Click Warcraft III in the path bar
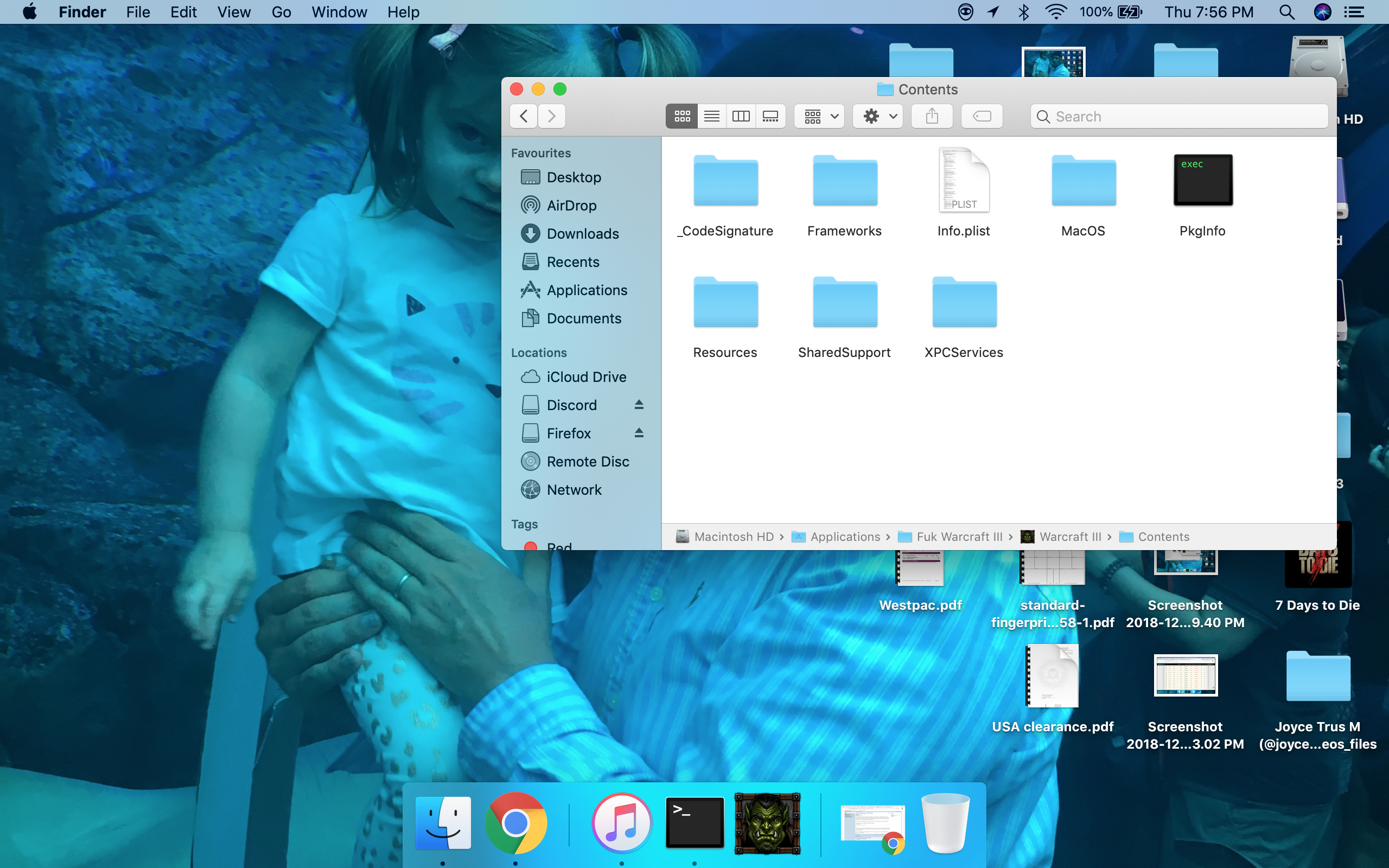This screenshot has height=868, width=1389. point(1061,537)
